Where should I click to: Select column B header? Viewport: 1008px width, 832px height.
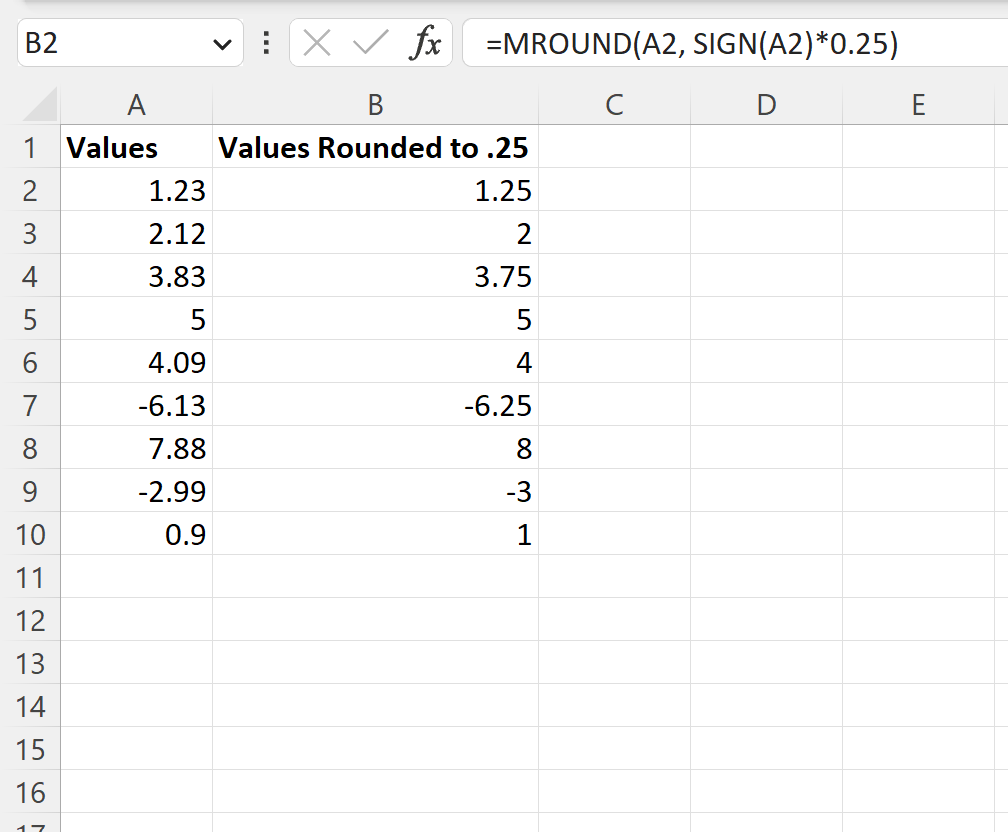374,104
